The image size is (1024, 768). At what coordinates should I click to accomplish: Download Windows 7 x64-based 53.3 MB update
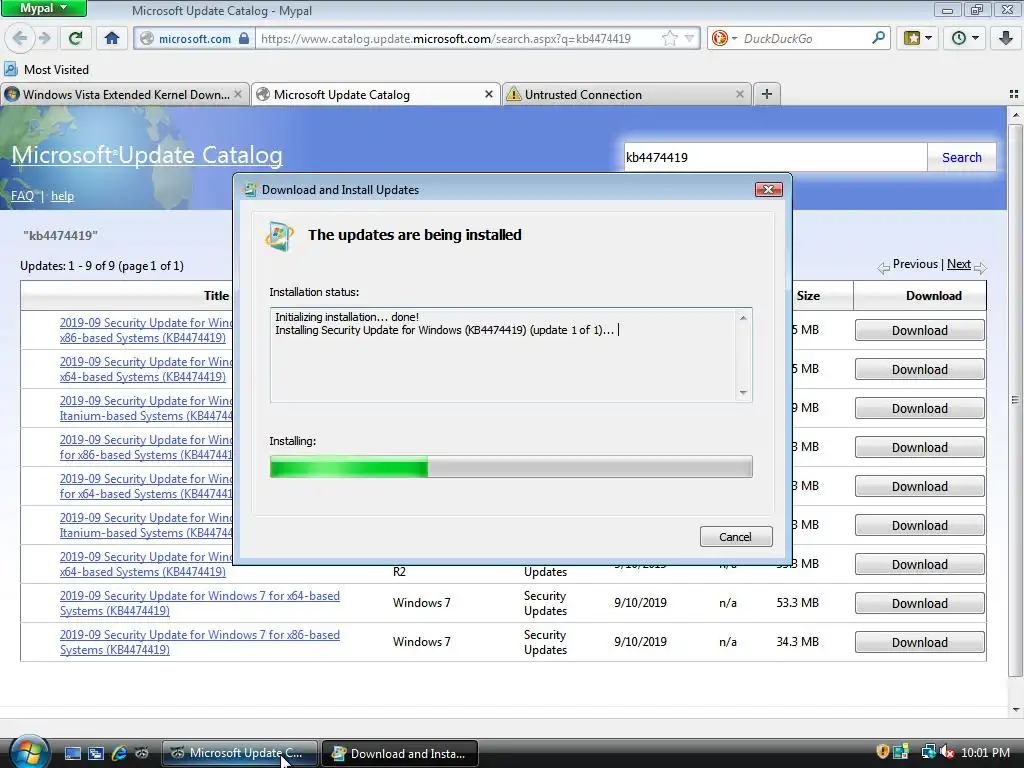[x=920, y=603]
